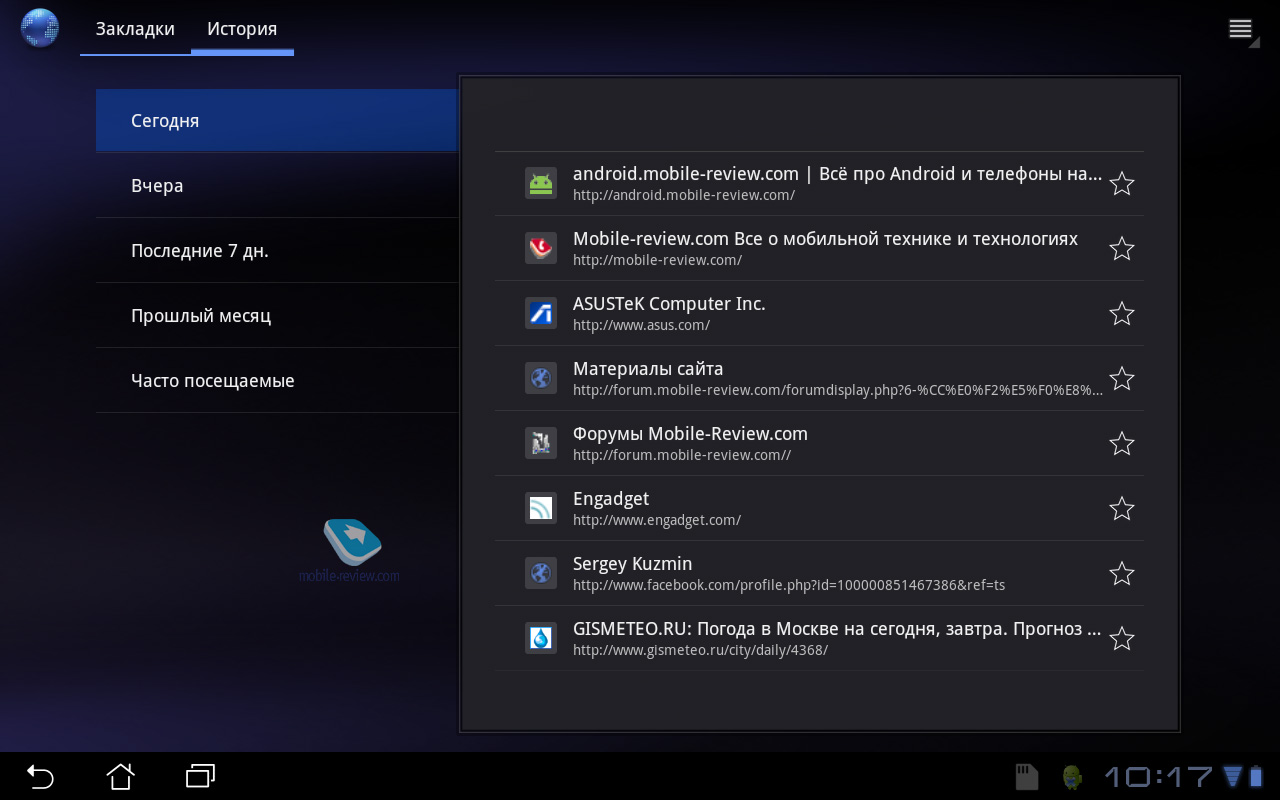Tap the clock in the status bar
The image size is (1280, 800).
coord(1158,776)
